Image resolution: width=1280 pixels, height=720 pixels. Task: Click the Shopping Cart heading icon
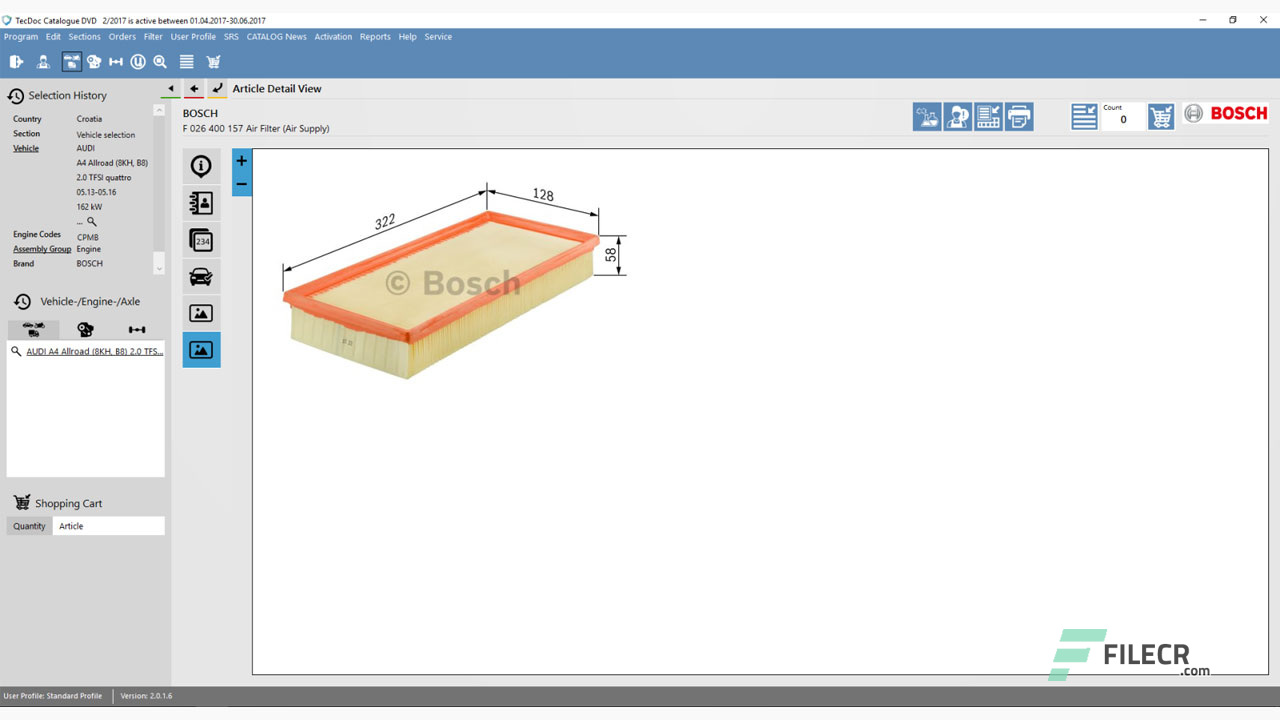(21, 503)
